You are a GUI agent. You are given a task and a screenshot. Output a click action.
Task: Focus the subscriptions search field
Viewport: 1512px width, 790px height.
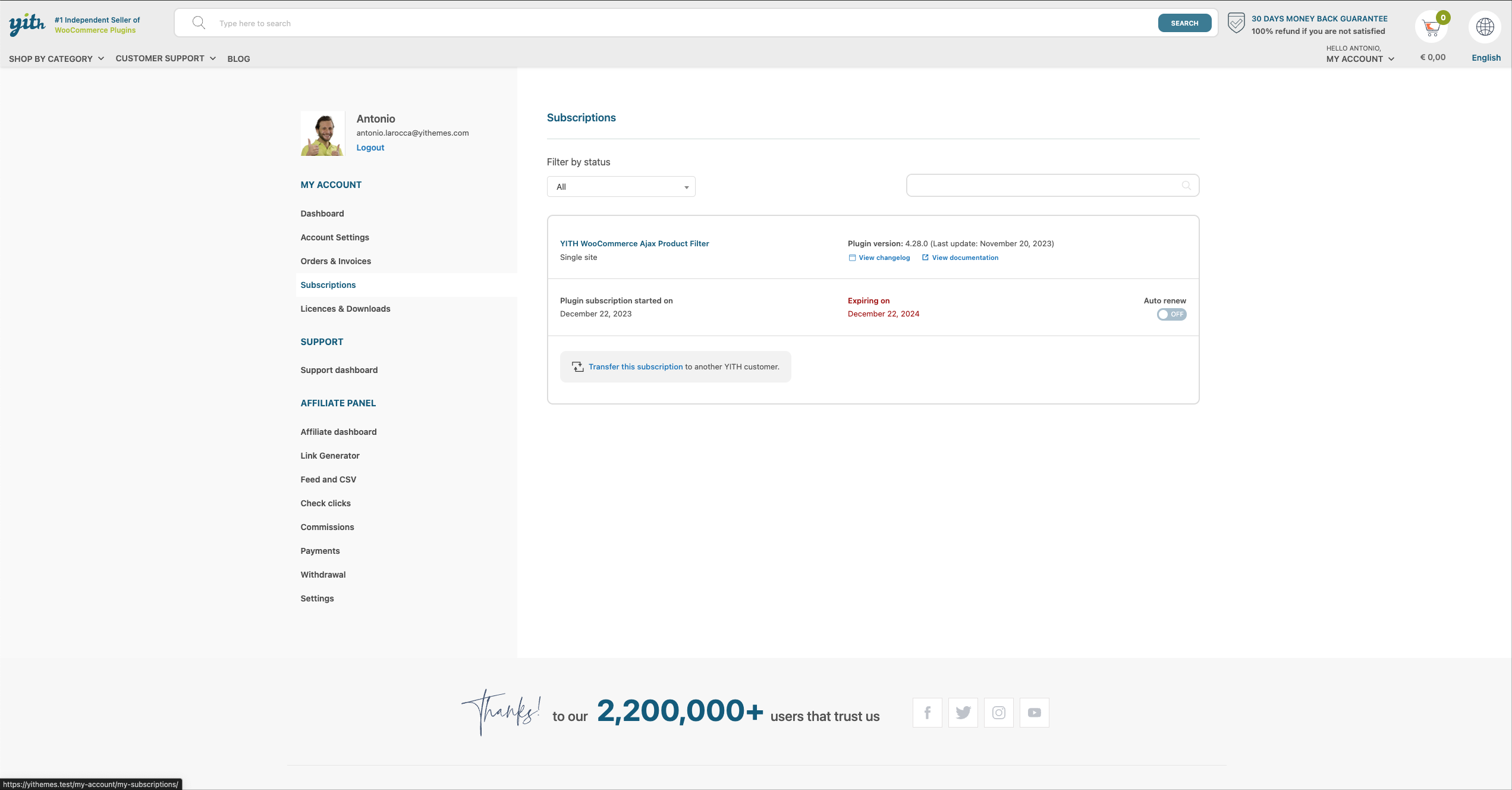click(1052, 186)
